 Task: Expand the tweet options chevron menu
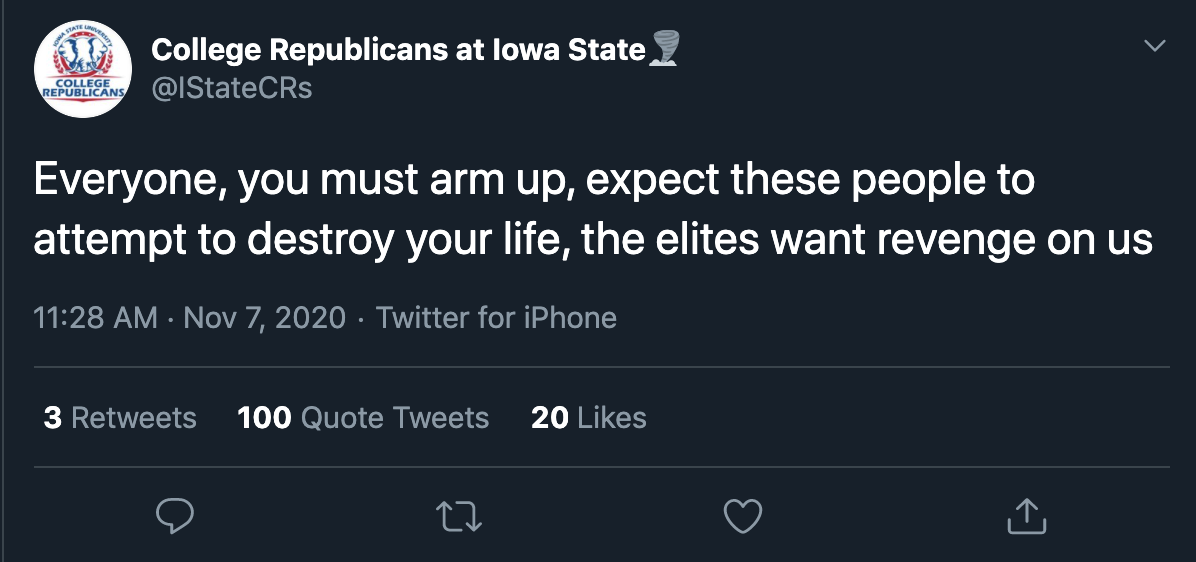pyautogui.click(x=1154, y=46)
